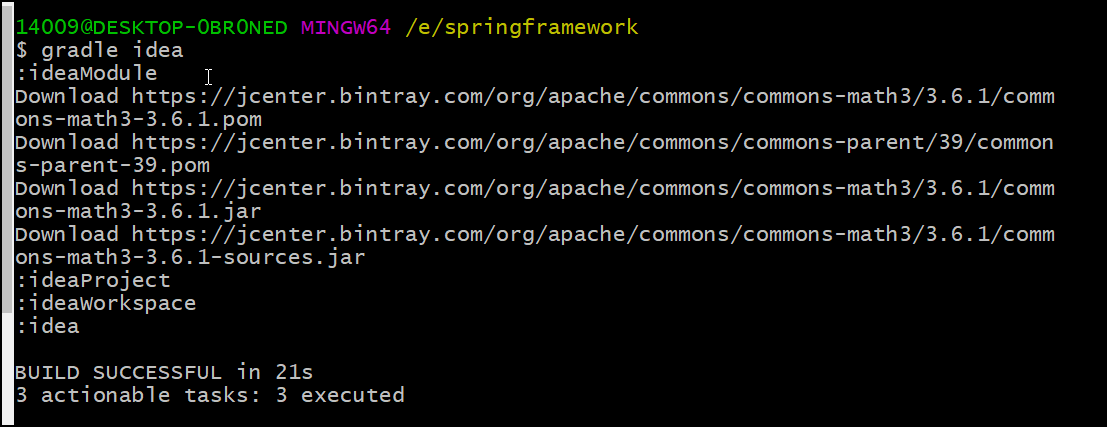The height and width of the screenshot is (427, 1107).
Task: Click the BUILD SUCCESSFUL message
Action: pyautogui.click(x=118, y=372)
